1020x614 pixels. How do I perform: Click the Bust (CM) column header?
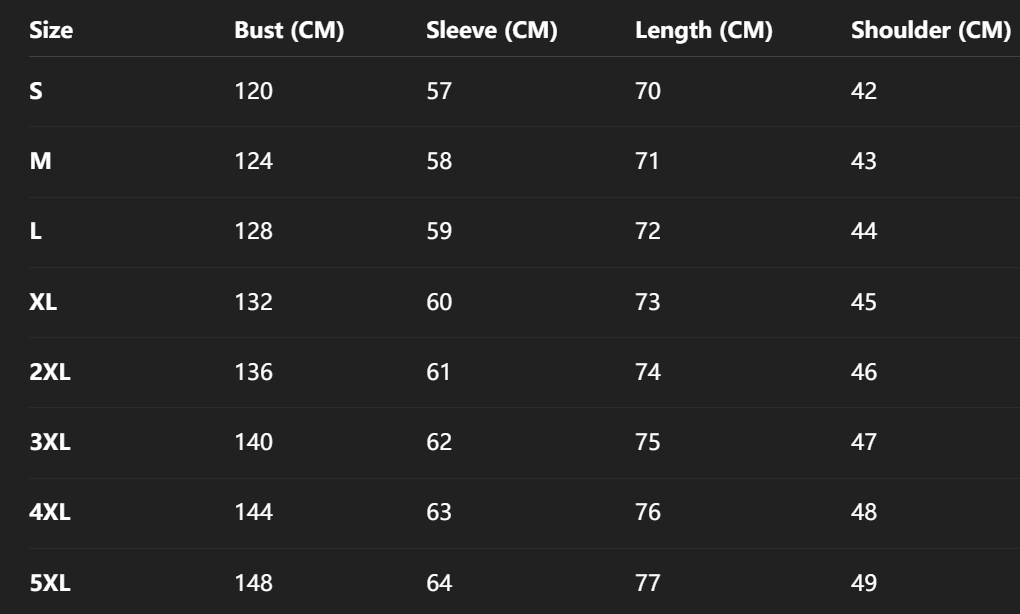pyautogui.click(x=289, y=31)
